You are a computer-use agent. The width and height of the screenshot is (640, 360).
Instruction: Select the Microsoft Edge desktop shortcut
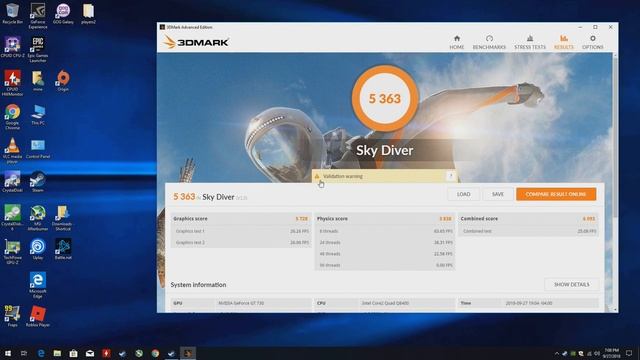[38, 285]
